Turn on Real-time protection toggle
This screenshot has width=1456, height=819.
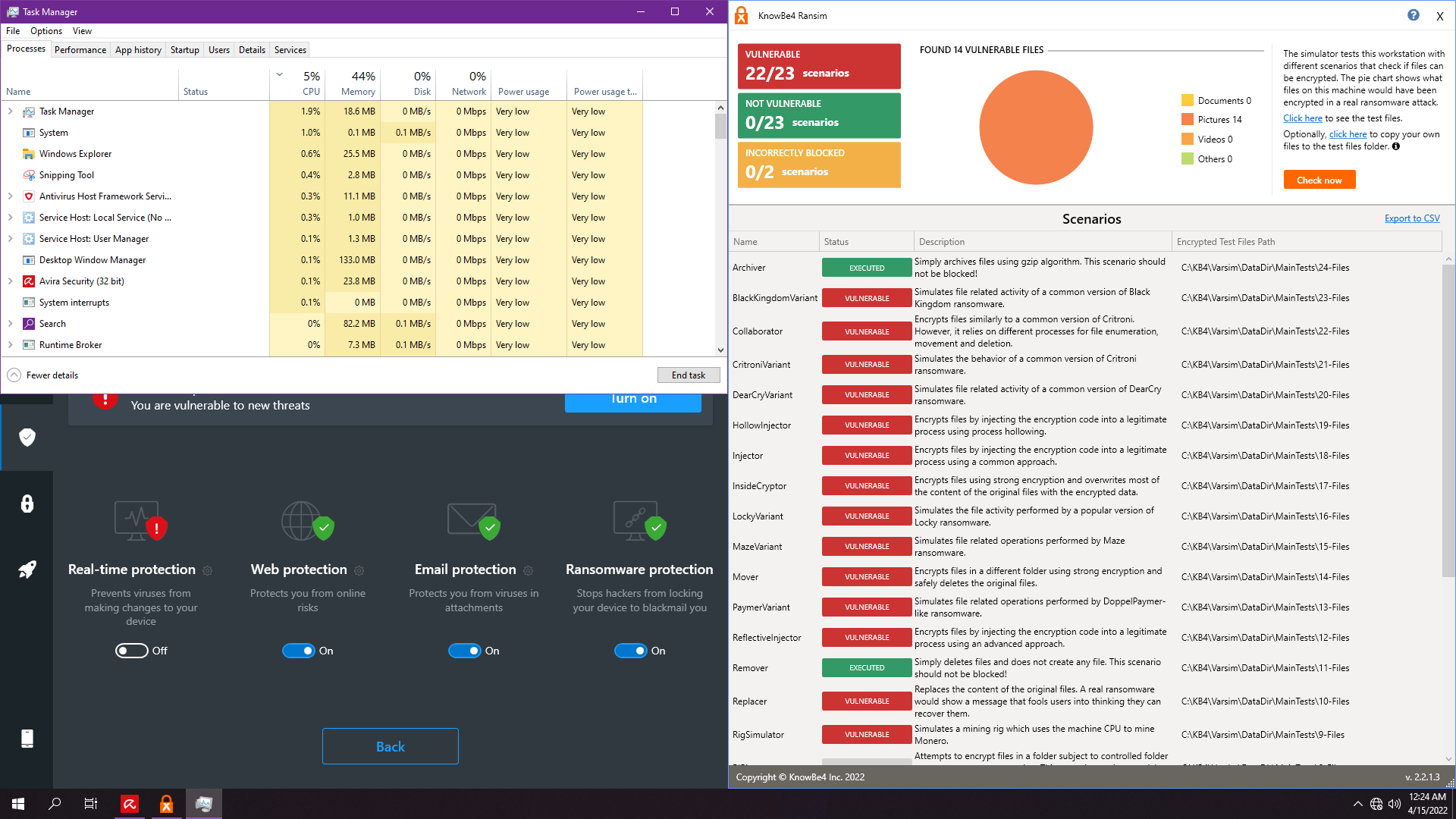pyautogui.click(x=132, y=651)
